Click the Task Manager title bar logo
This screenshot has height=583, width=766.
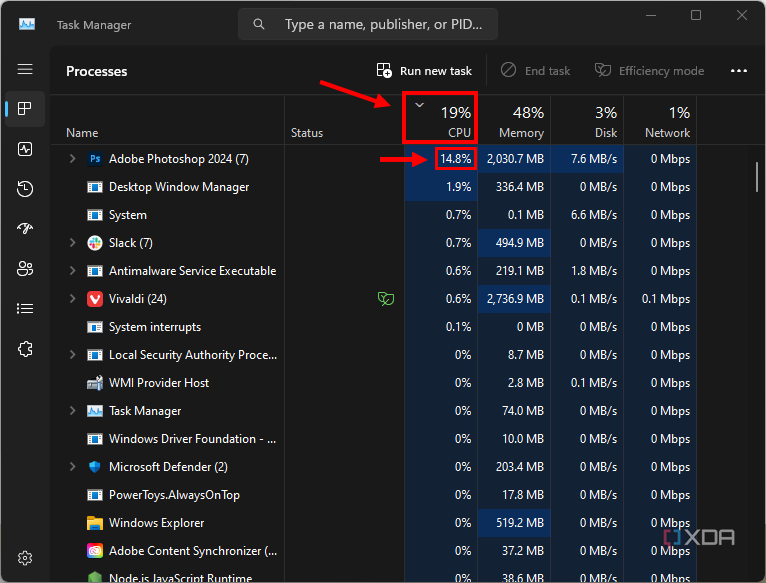[x=27, y=24]
